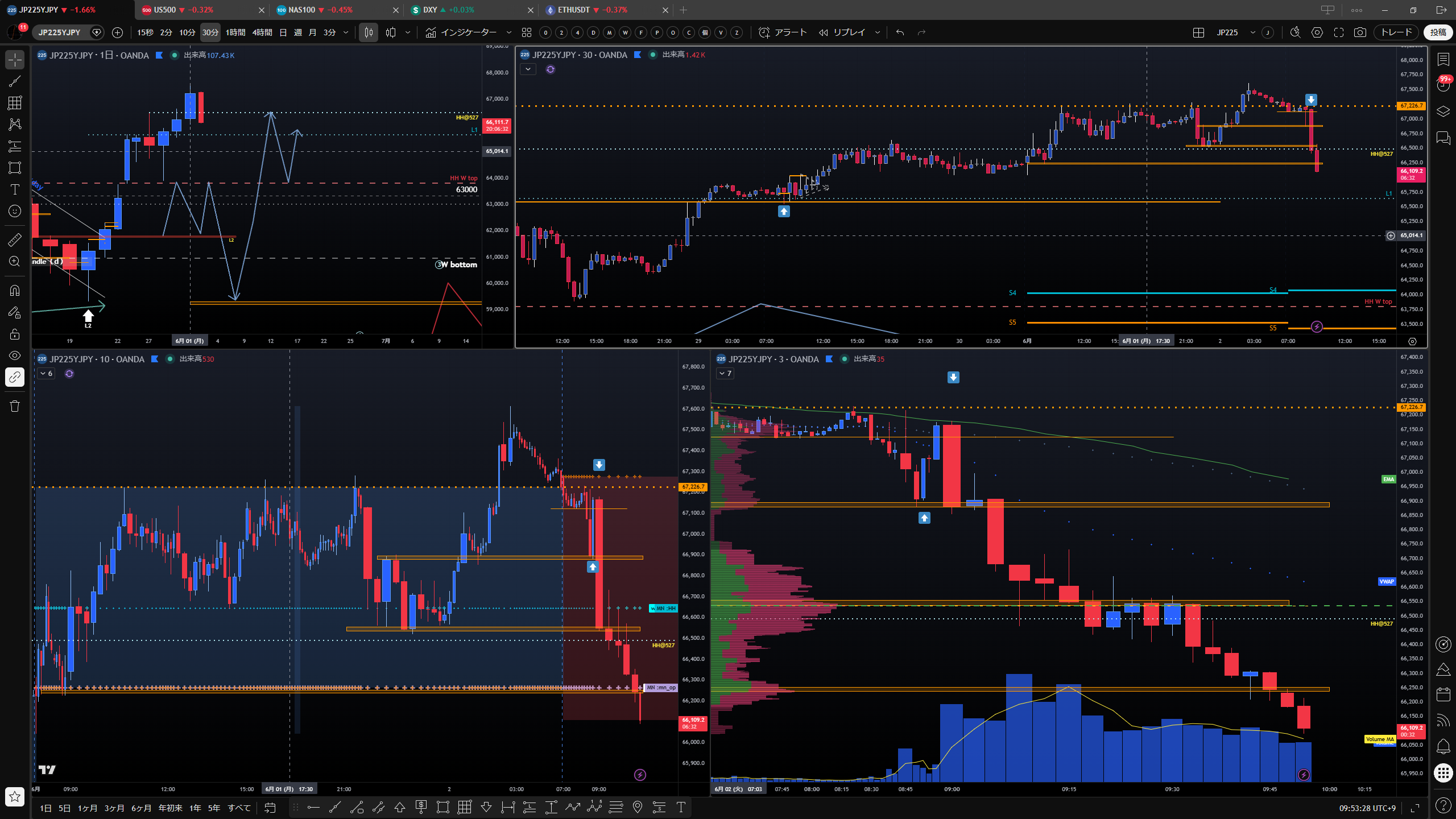Open the layout grid selector icon
The height and width of the screenshot is (819, 1456).
(x=1198, y=32)
